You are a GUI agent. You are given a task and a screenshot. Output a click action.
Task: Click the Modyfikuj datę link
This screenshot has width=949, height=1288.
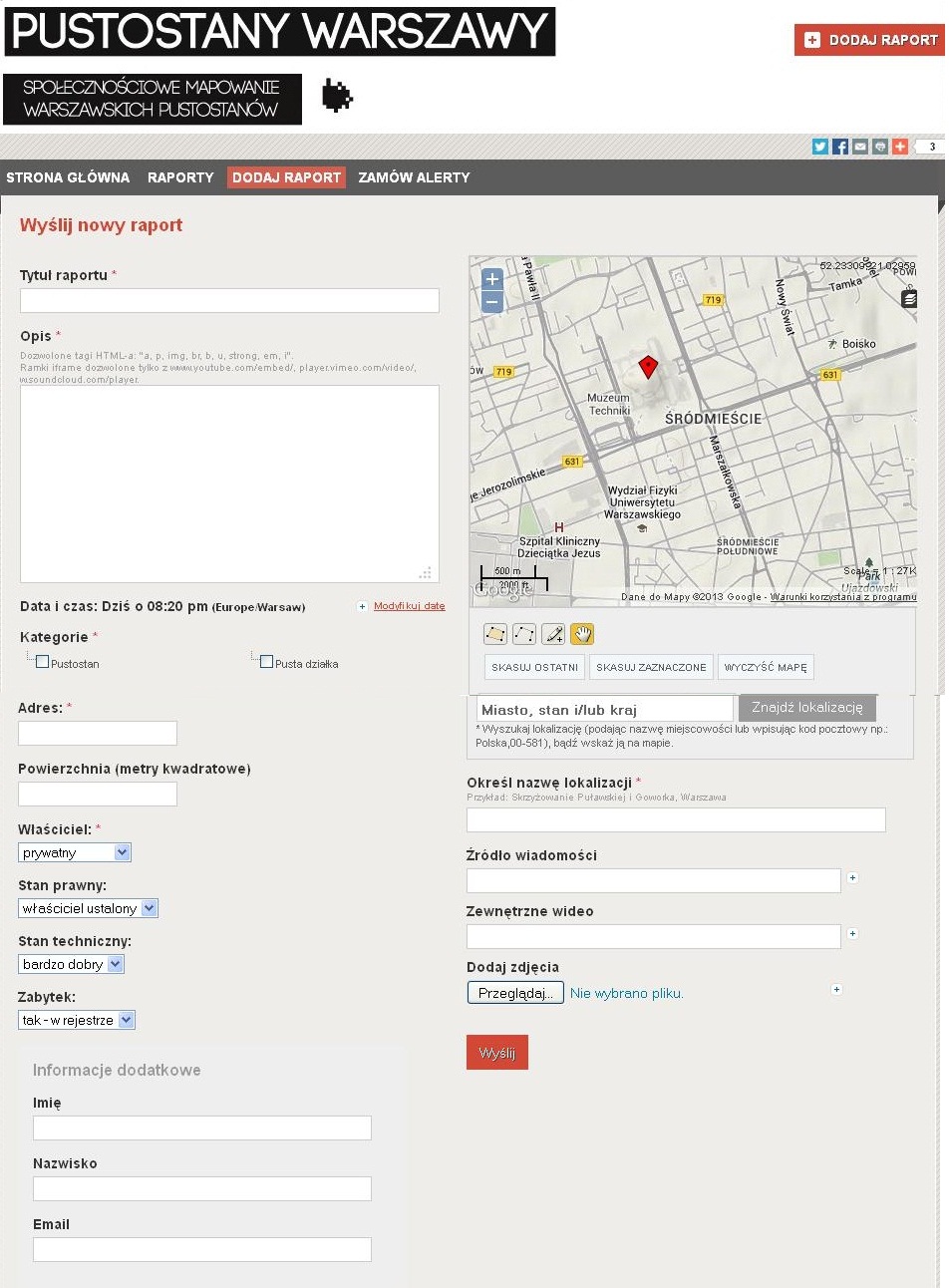pyautogui.click(x=409, y=606)
